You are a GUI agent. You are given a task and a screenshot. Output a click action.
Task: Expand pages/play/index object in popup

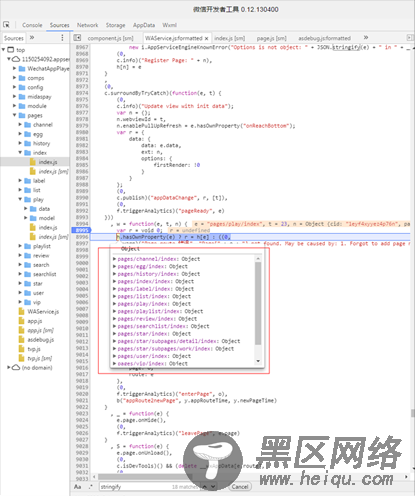pos(115,304)
